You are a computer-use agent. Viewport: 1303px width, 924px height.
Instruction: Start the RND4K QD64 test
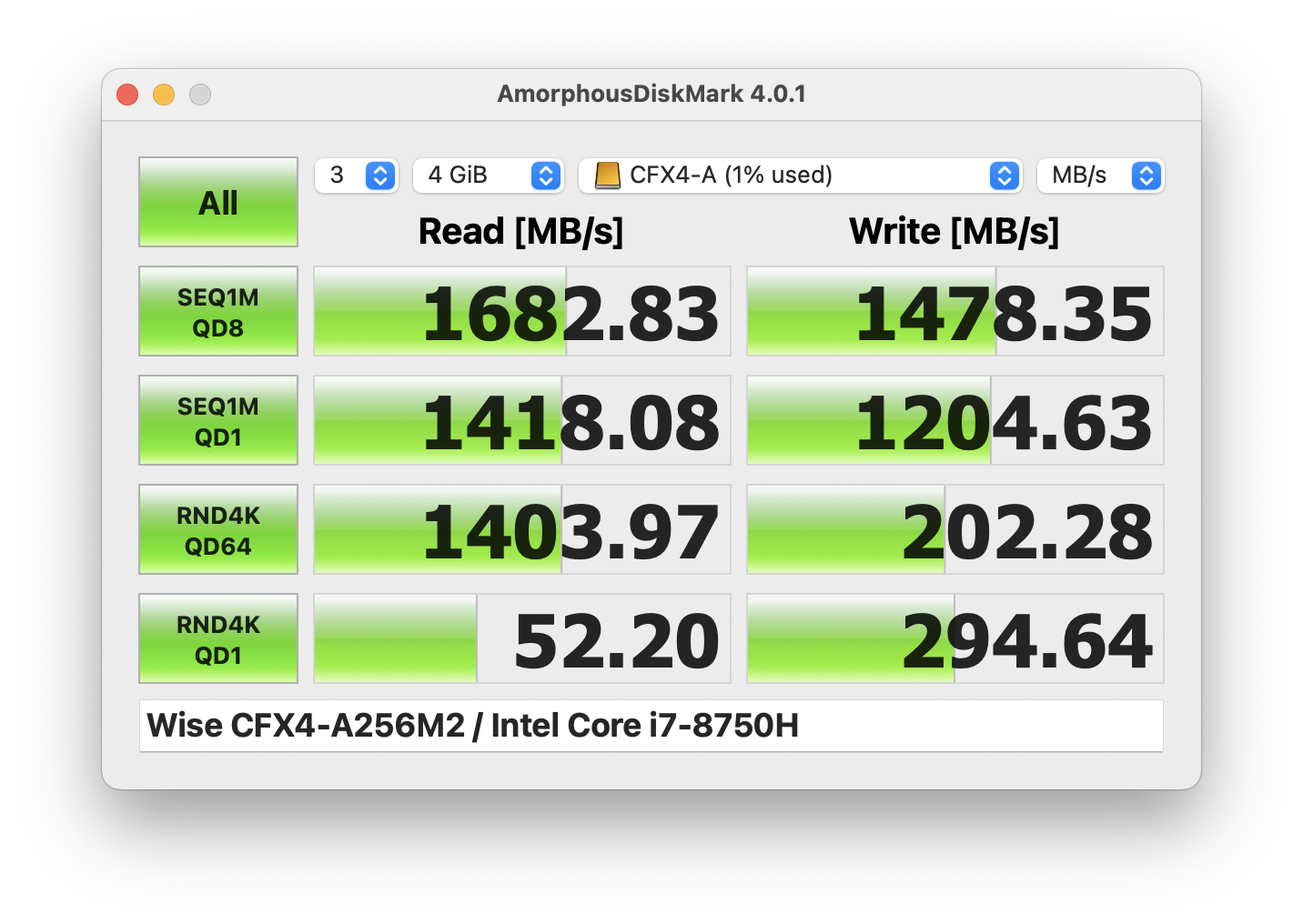coord(218,529)
